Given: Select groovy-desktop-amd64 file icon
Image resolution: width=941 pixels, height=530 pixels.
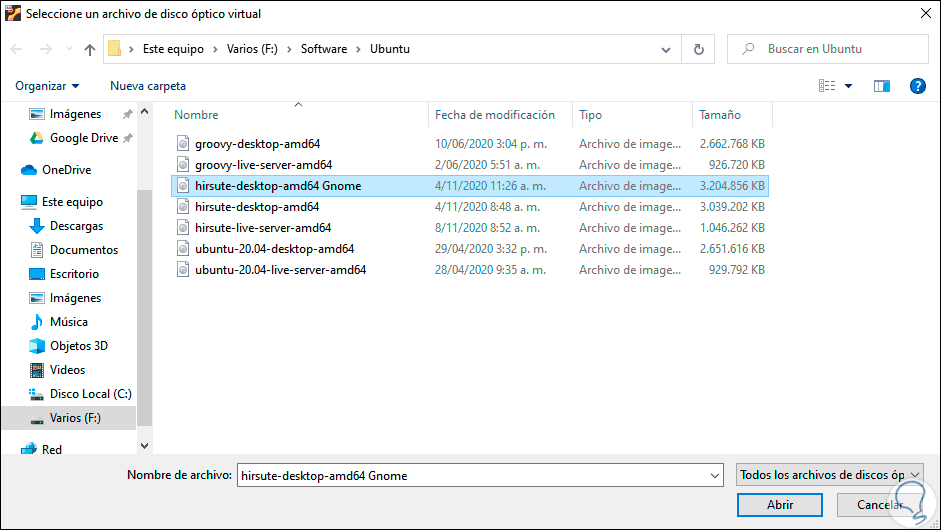Looking at the screenshot, I should click(183, 143).
